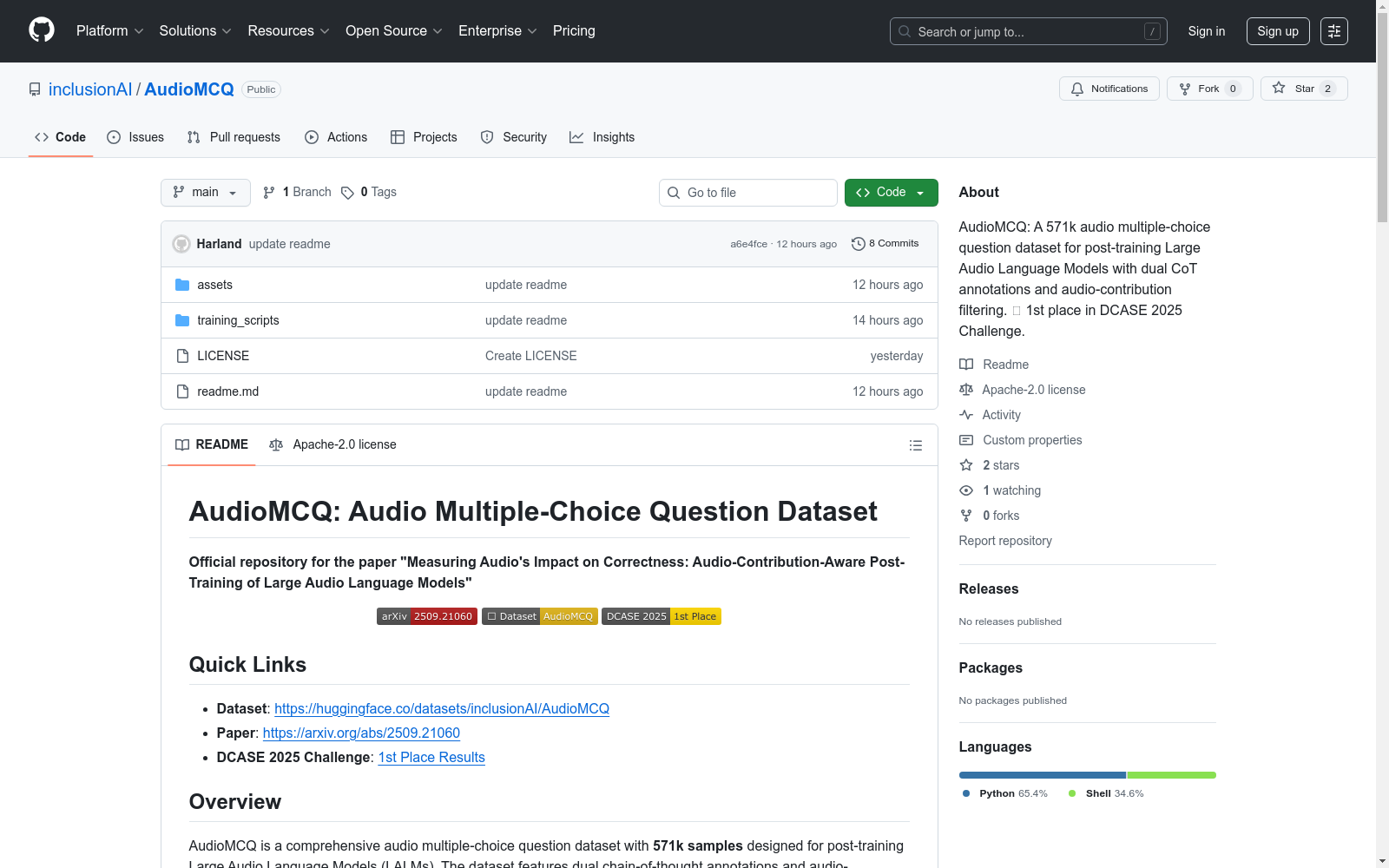The image size is (1389, 868).
Task: Click the Report repository link
Action: tap(1005, 541)
